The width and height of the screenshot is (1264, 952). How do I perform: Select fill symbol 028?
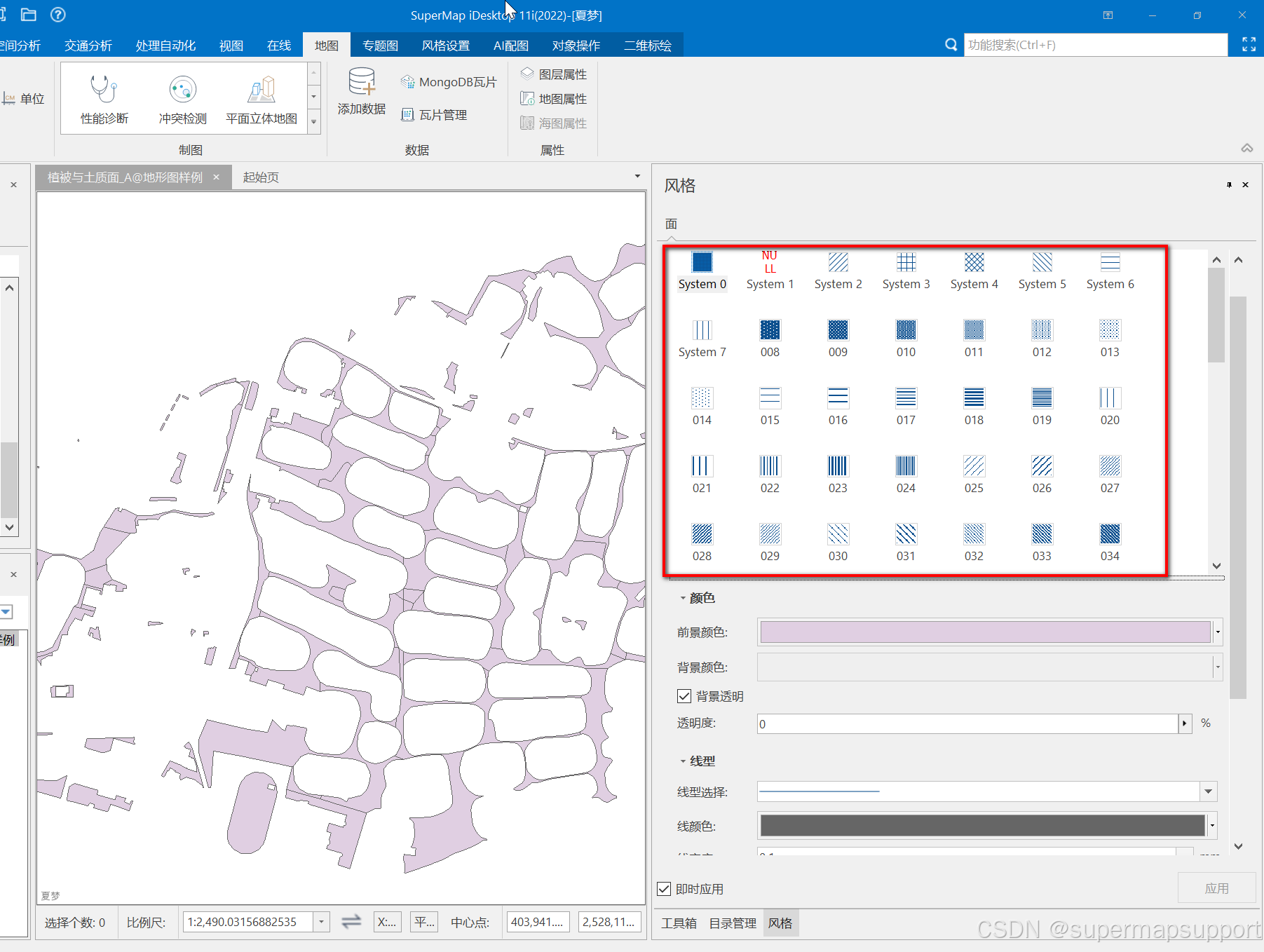tap(702, 543)
